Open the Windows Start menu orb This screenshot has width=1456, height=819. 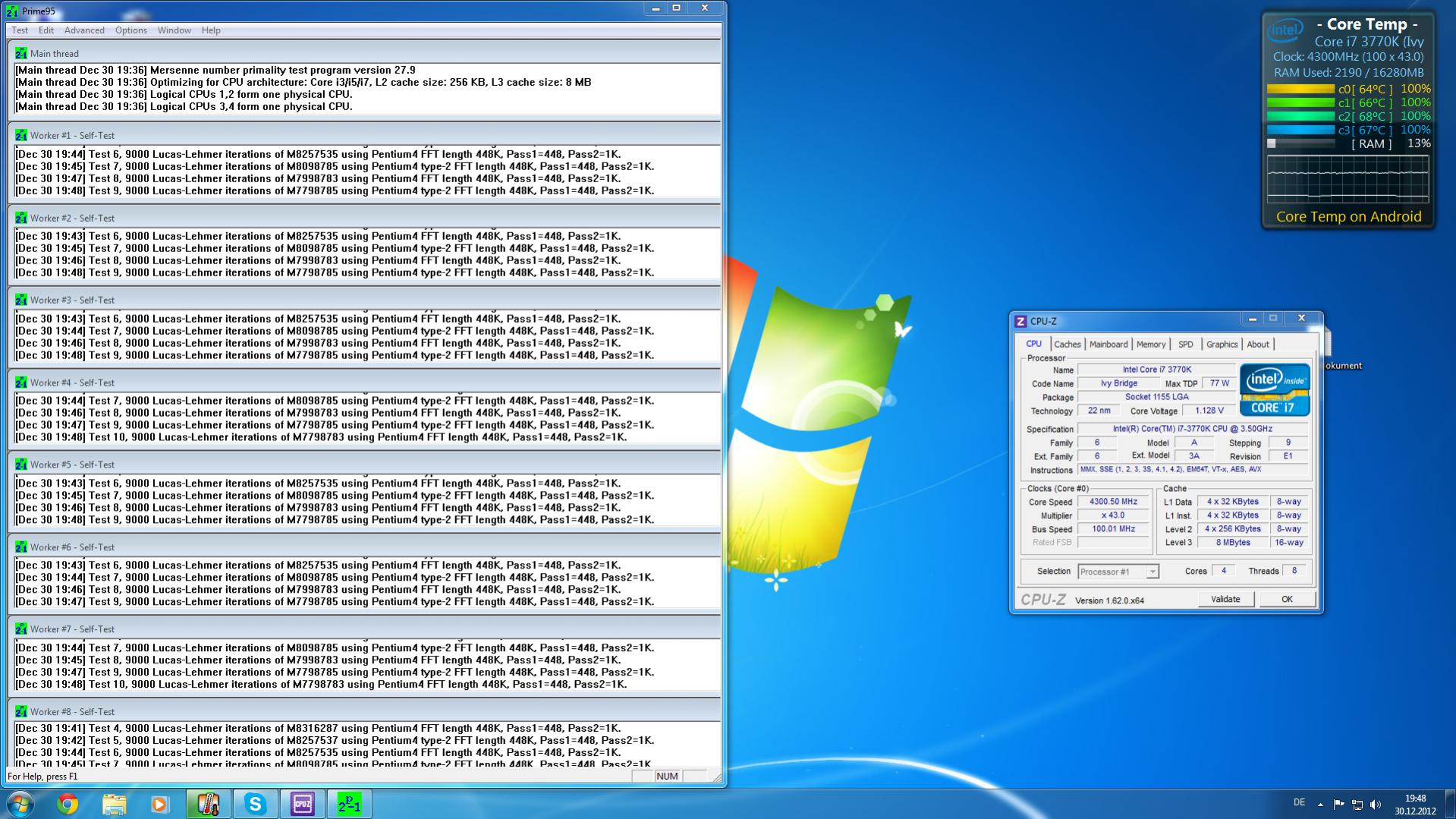(x=20, y=804)
